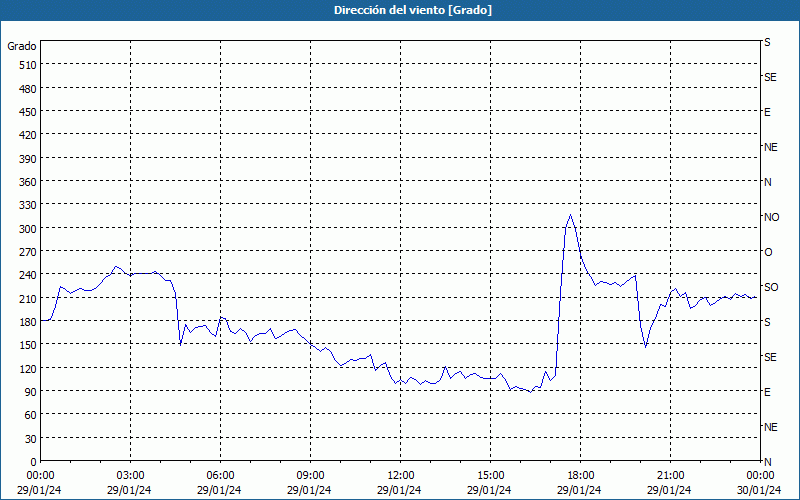
Task: Select the 29/01/24 date under 06:00
Action: point(219,490)
